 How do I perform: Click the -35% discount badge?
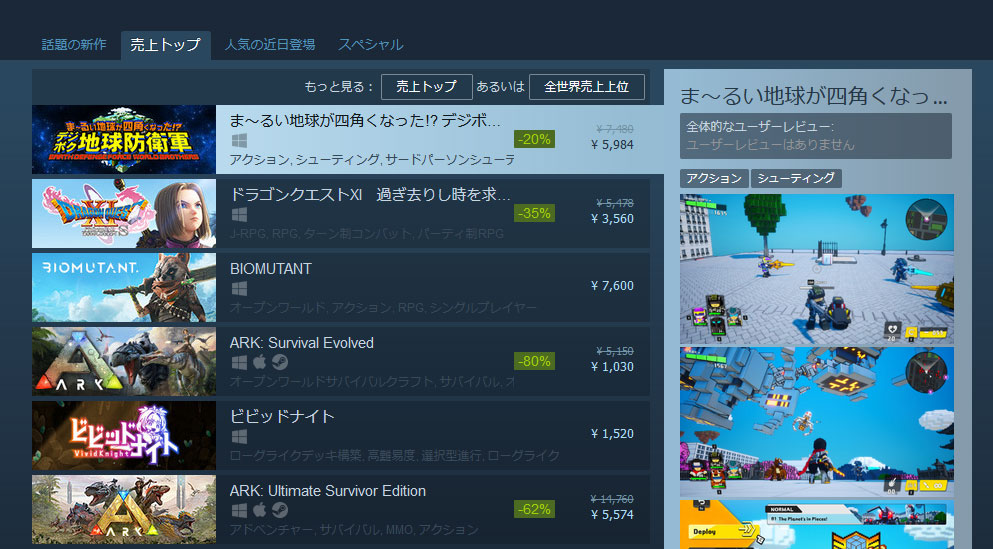(x=534, y=213)
